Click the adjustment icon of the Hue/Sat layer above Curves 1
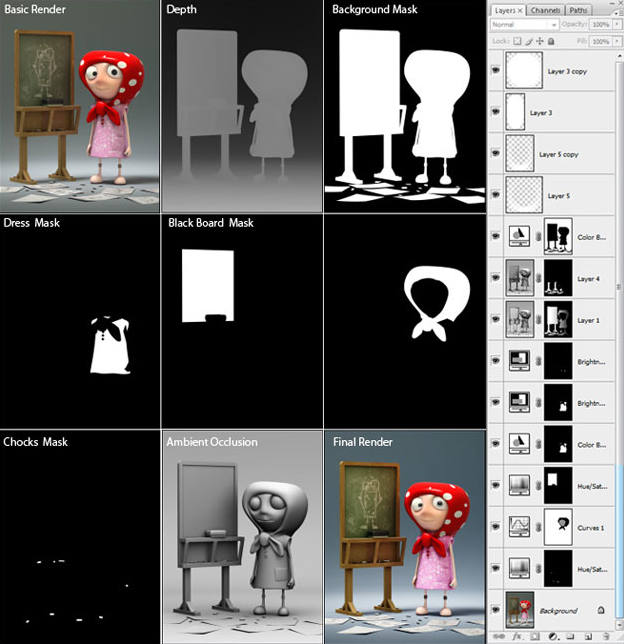This screenshot has height=644, width=624. [519, 485]
